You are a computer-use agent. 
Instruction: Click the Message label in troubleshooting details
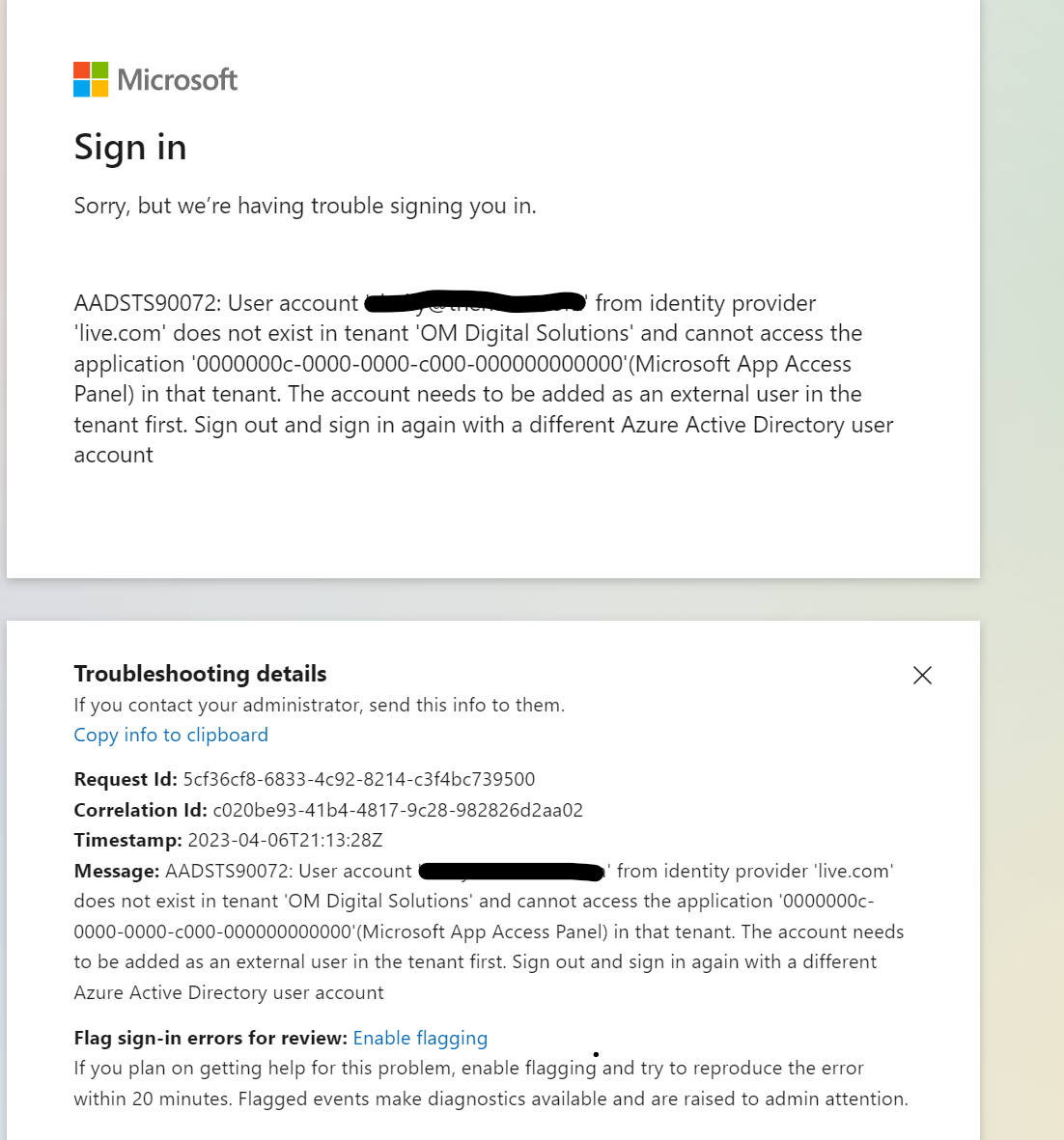click(x=117, y=871)
